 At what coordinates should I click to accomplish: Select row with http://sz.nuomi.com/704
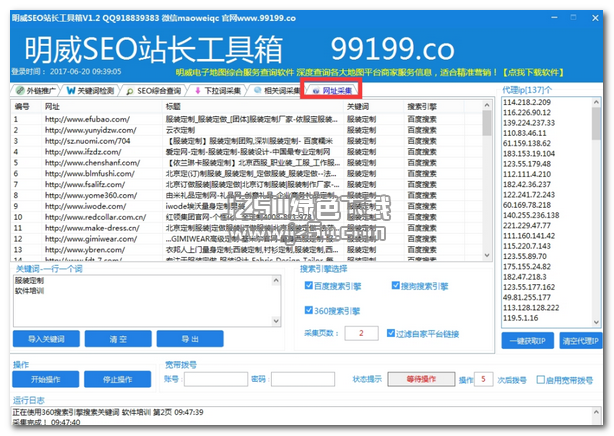[x=247, y=141]
